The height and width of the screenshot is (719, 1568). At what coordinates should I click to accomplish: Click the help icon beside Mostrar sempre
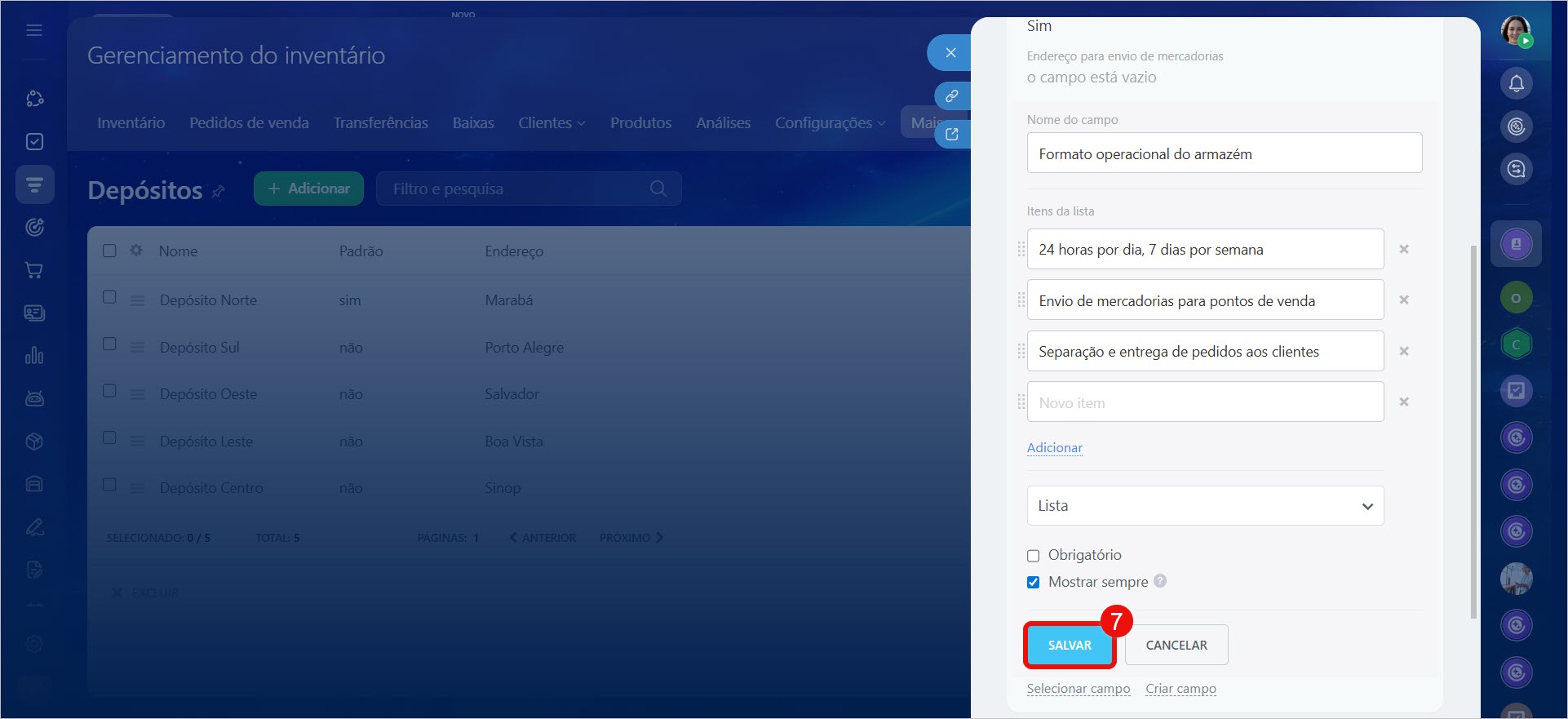1160,581
